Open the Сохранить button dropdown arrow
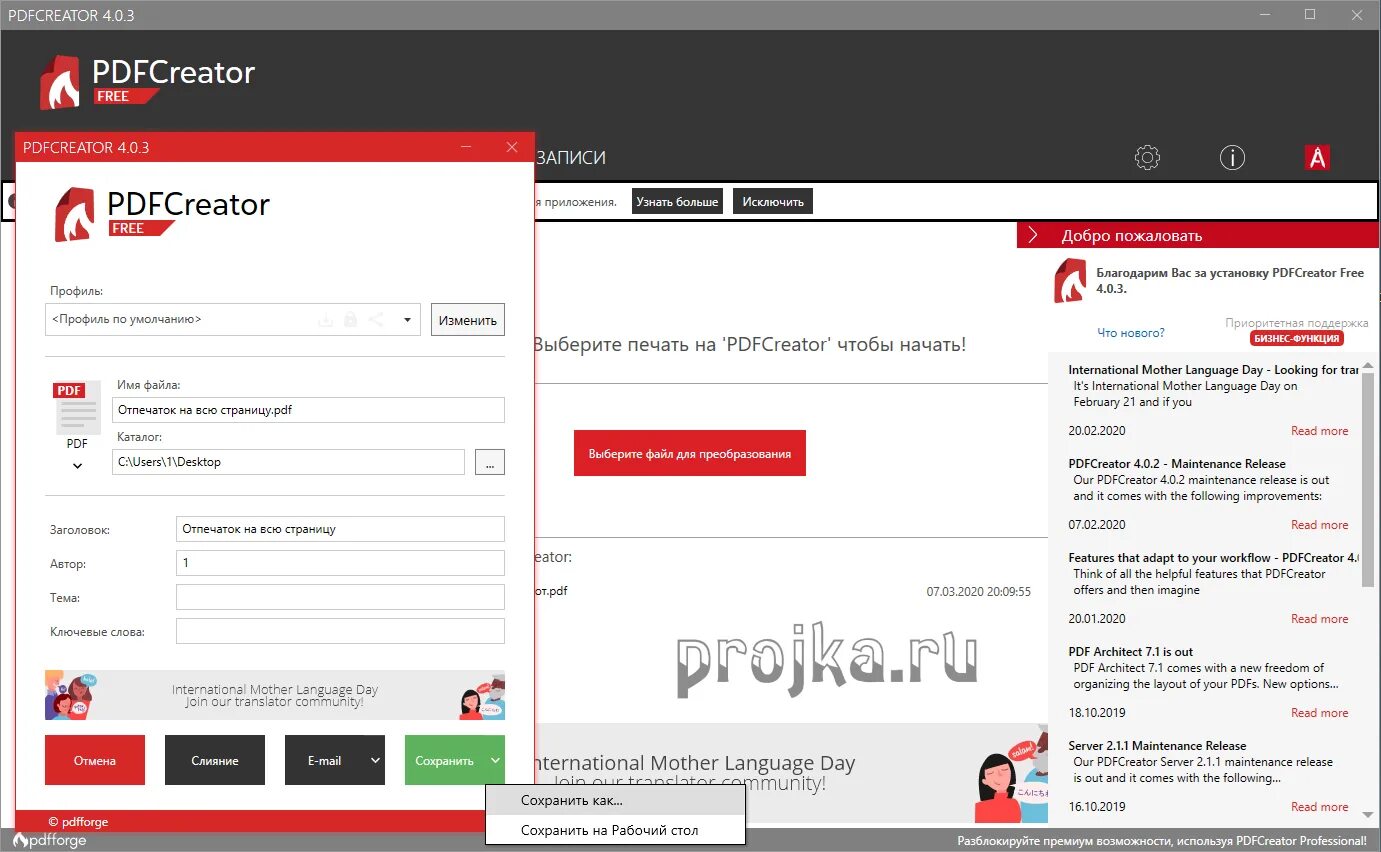 (x=497, y=760)
